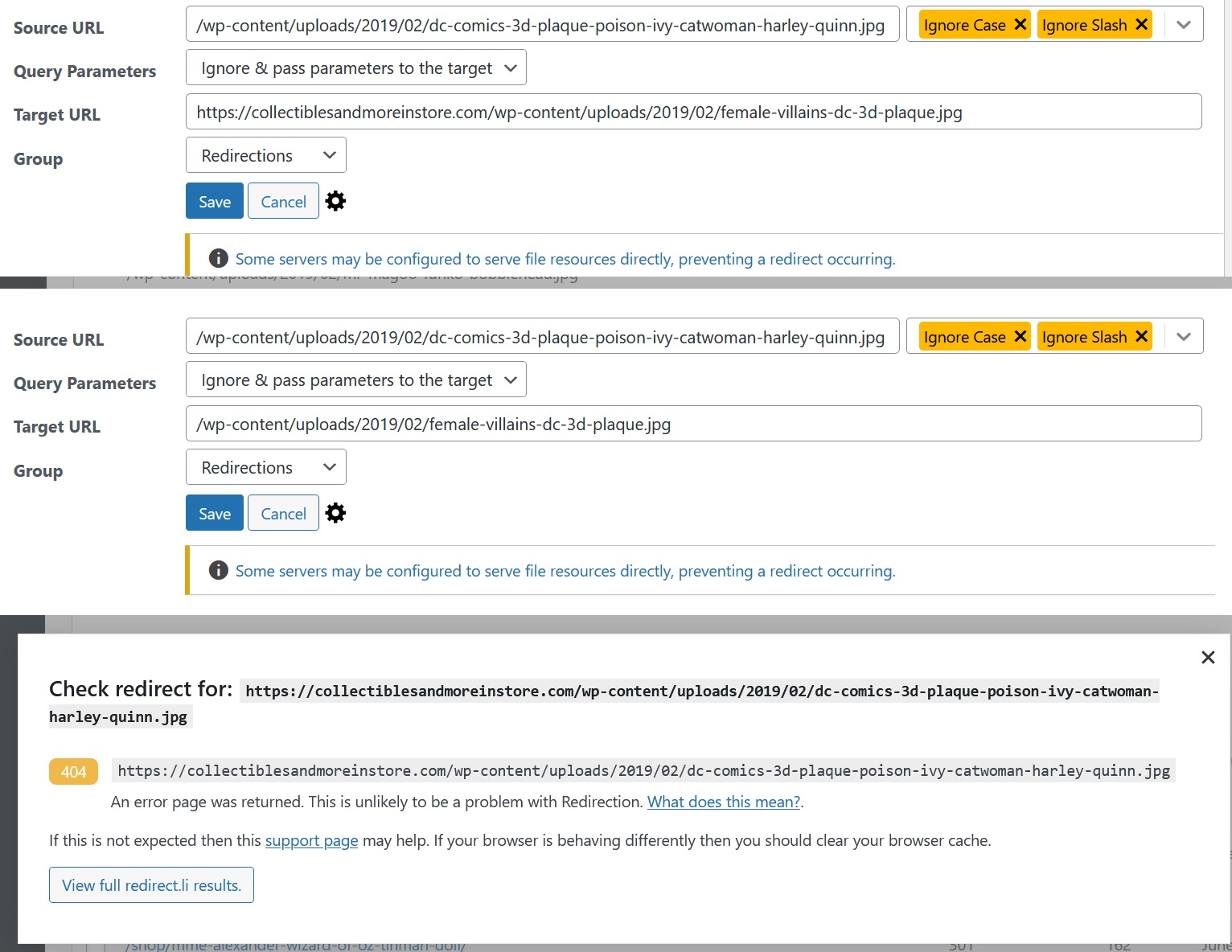Expand the second form's extra URL options
The height and width of the screenshot is (952, 1232).
click(x=1184, y=336)
